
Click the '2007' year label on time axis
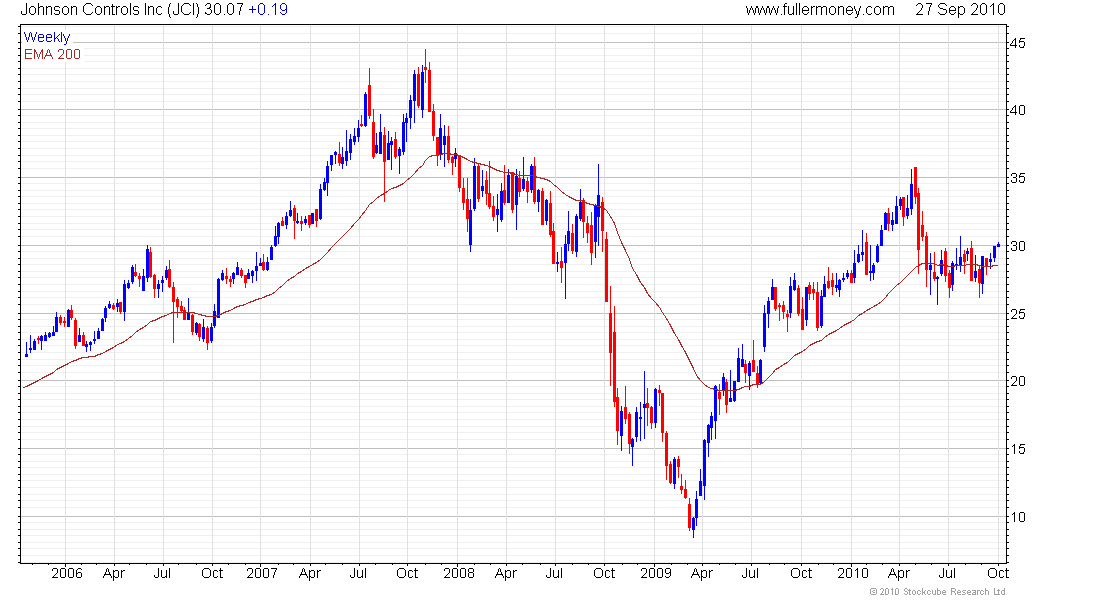click(x=262, y=573)
